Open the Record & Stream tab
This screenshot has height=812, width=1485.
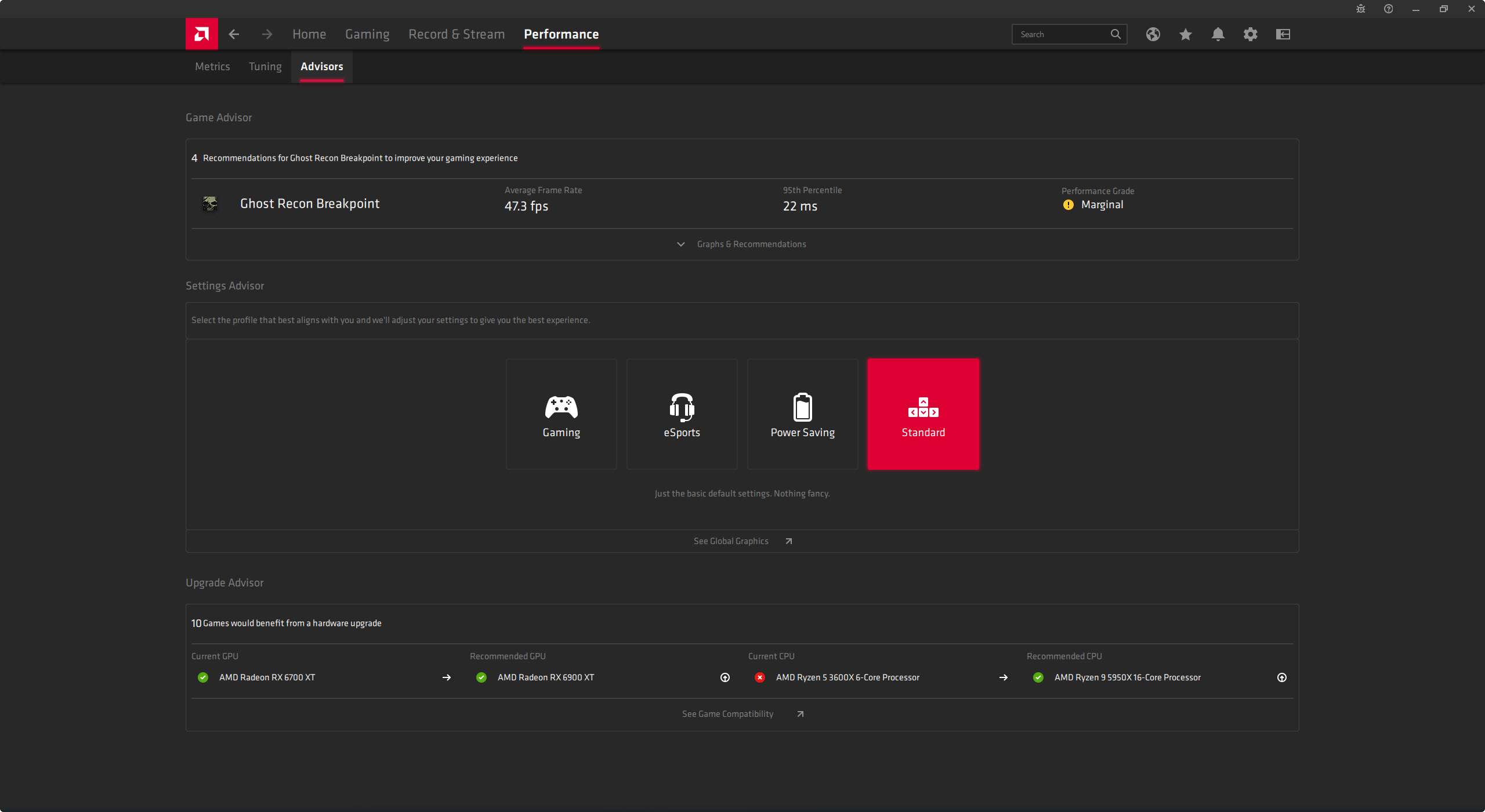click(x=457, y=34)
